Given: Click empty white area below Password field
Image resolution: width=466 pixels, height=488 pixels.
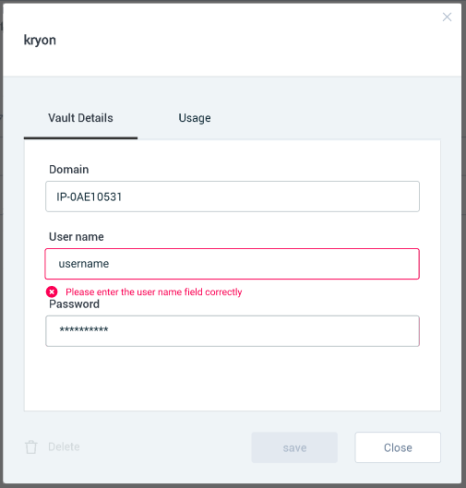Looking at the screenshot, I should pyautogui.click(x=232, y=378).
